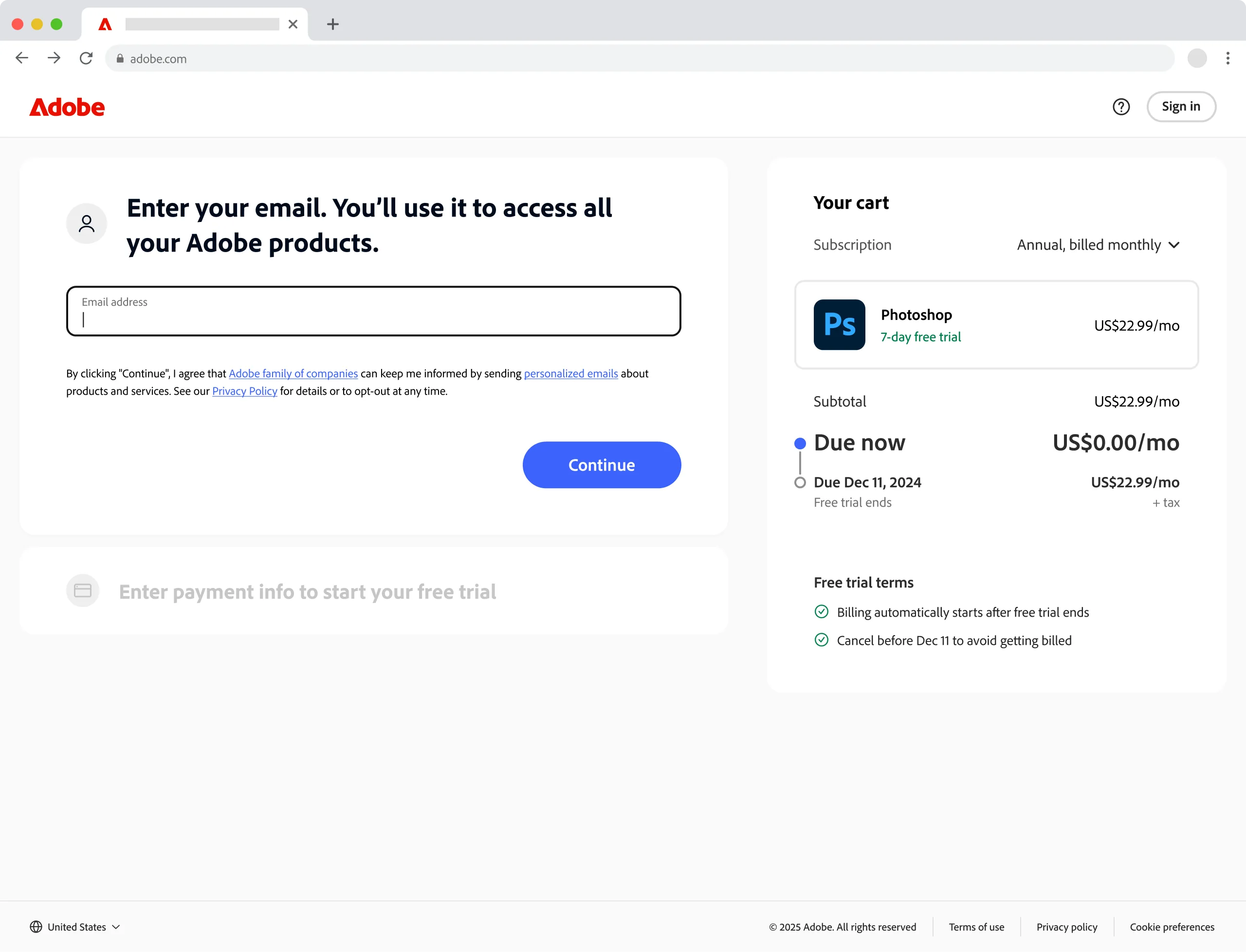Screen dimensions: 1246x952
Task: Open the help question mark icon
Action: click(1121, 107)
